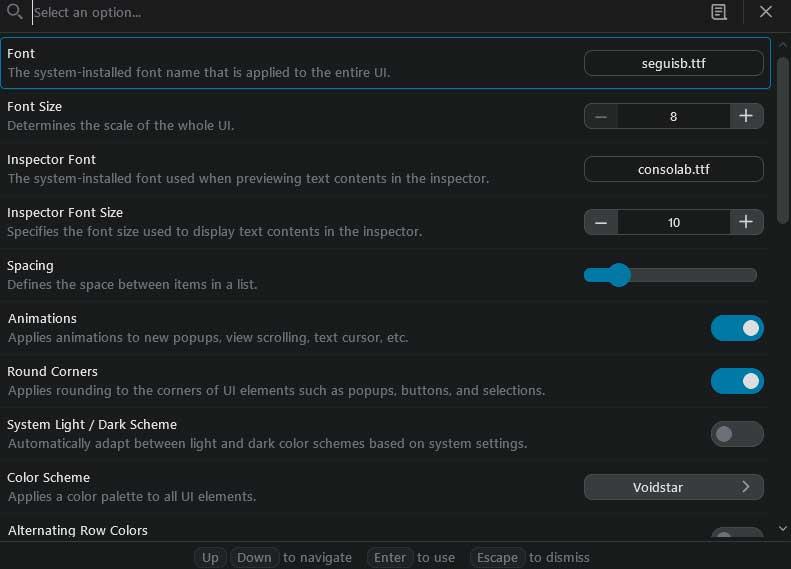Increase Font Size with plus button
Viewport: 791px width, 569px height.
[x=746, y=117]
